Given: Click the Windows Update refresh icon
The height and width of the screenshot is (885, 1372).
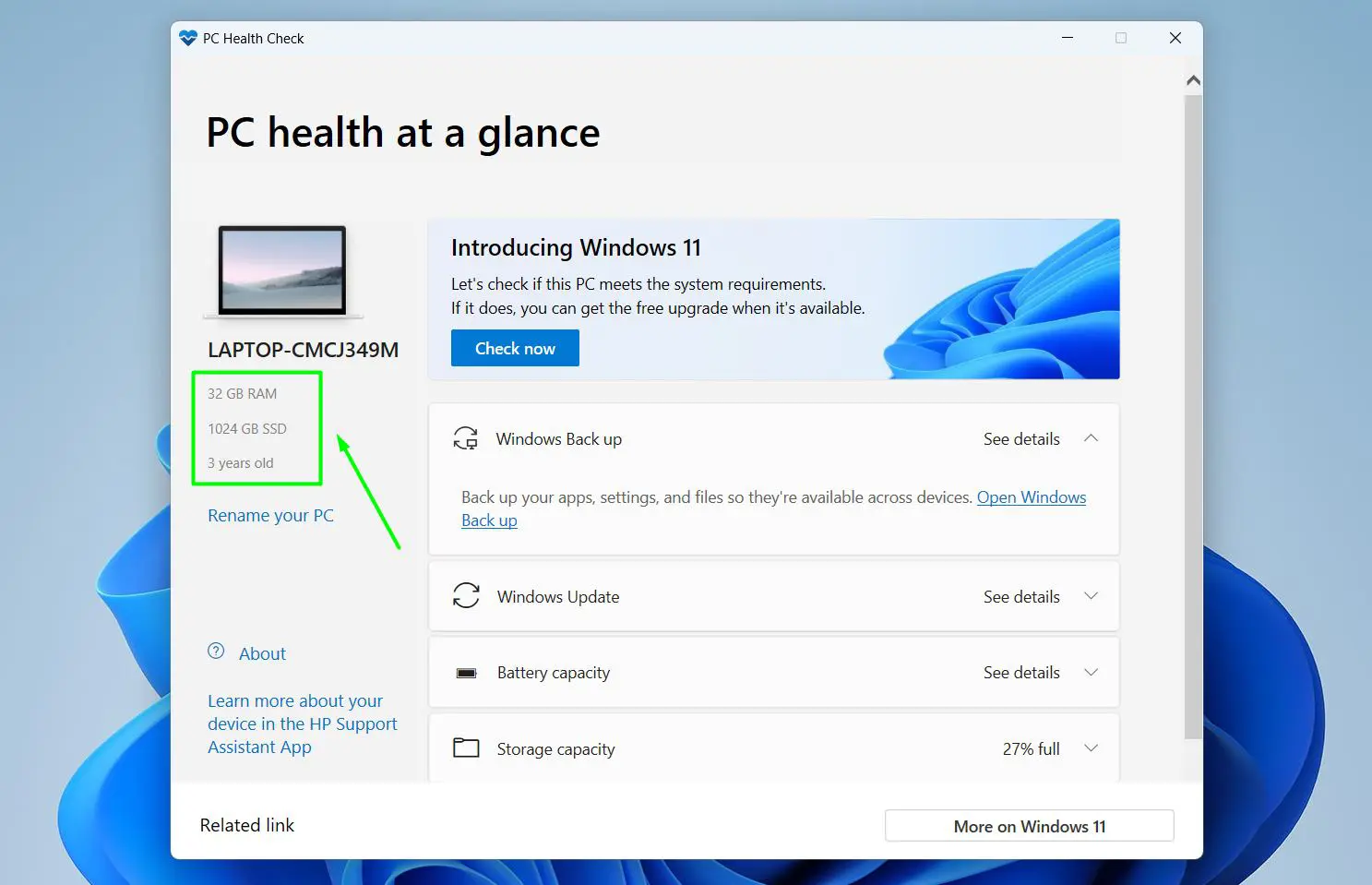Looking at the screenshot, I should tap(466, 596).
